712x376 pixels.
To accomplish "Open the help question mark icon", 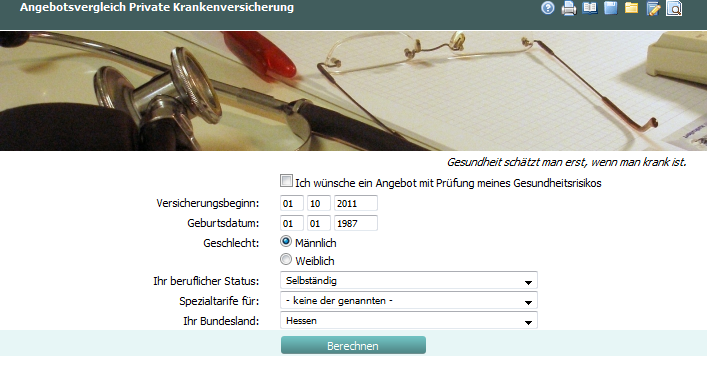I will click(548, 8).
